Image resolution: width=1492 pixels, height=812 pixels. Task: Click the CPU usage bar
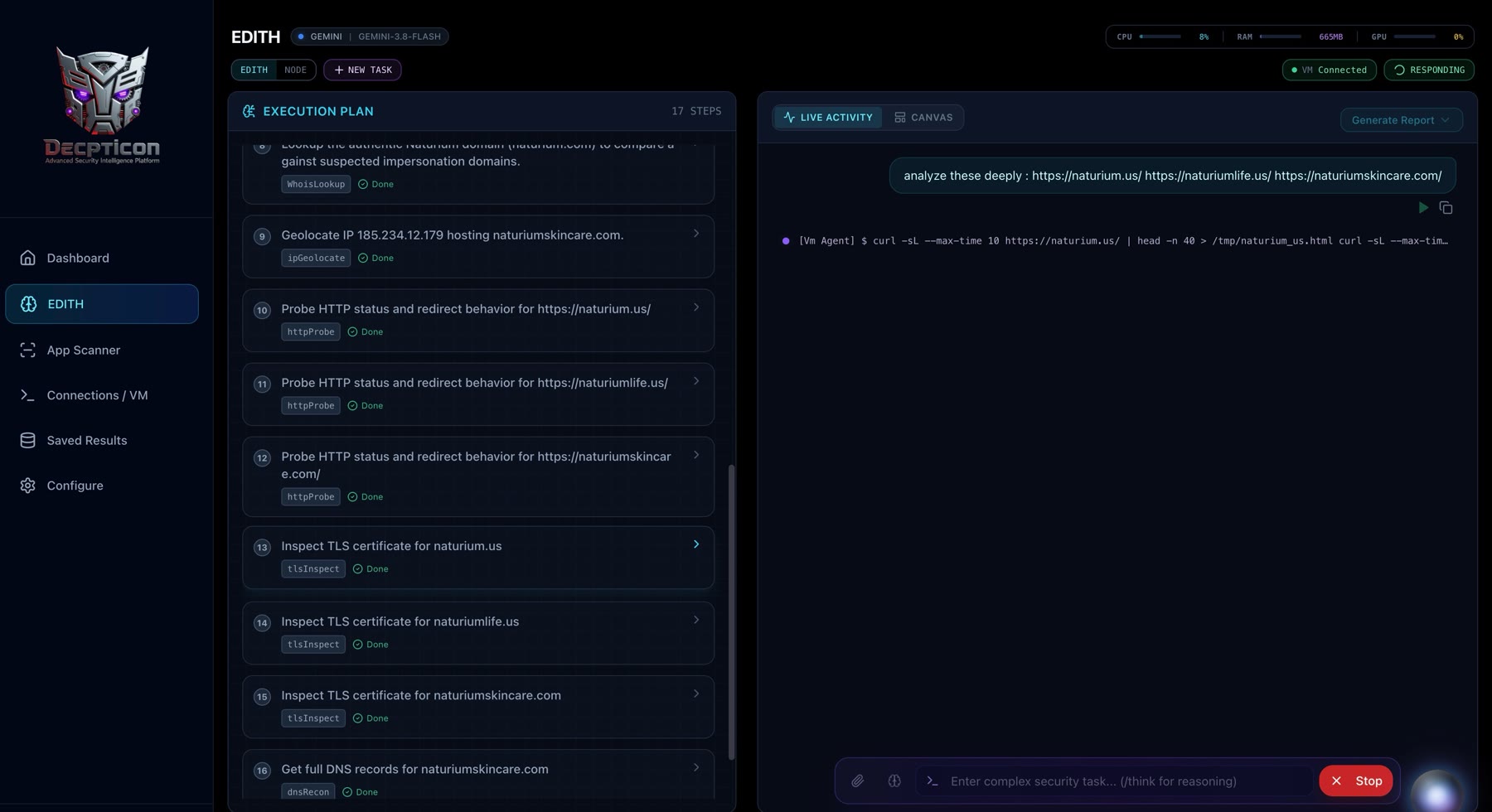pyautogui.click(x=1160, y=36)
